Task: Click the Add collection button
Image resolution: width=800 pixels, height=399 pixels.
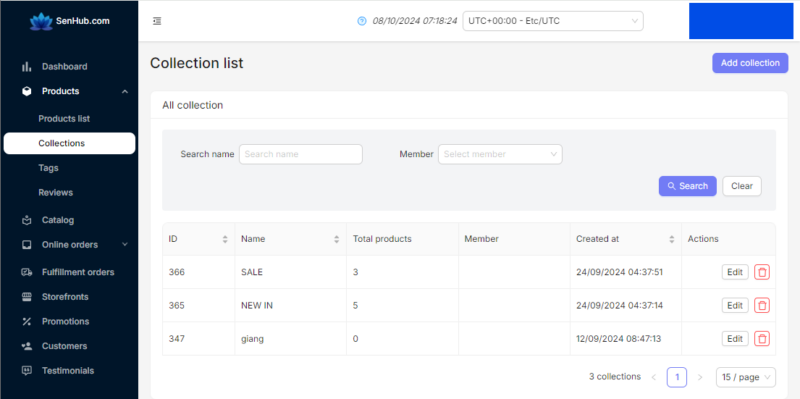Action: 750,63
